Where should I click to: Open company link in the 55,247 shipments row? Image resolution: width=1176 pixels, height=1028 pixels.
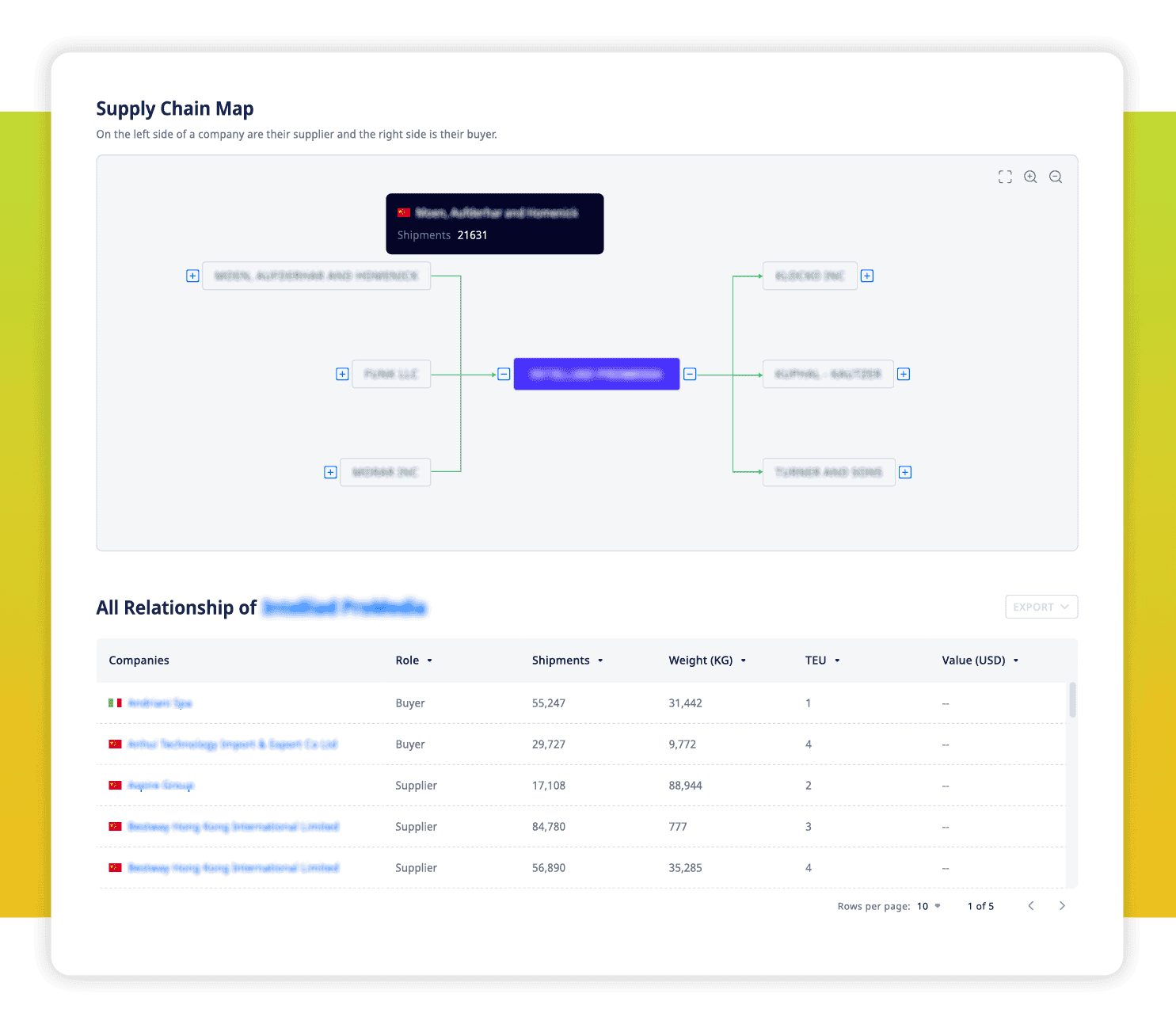click(160, 703)
